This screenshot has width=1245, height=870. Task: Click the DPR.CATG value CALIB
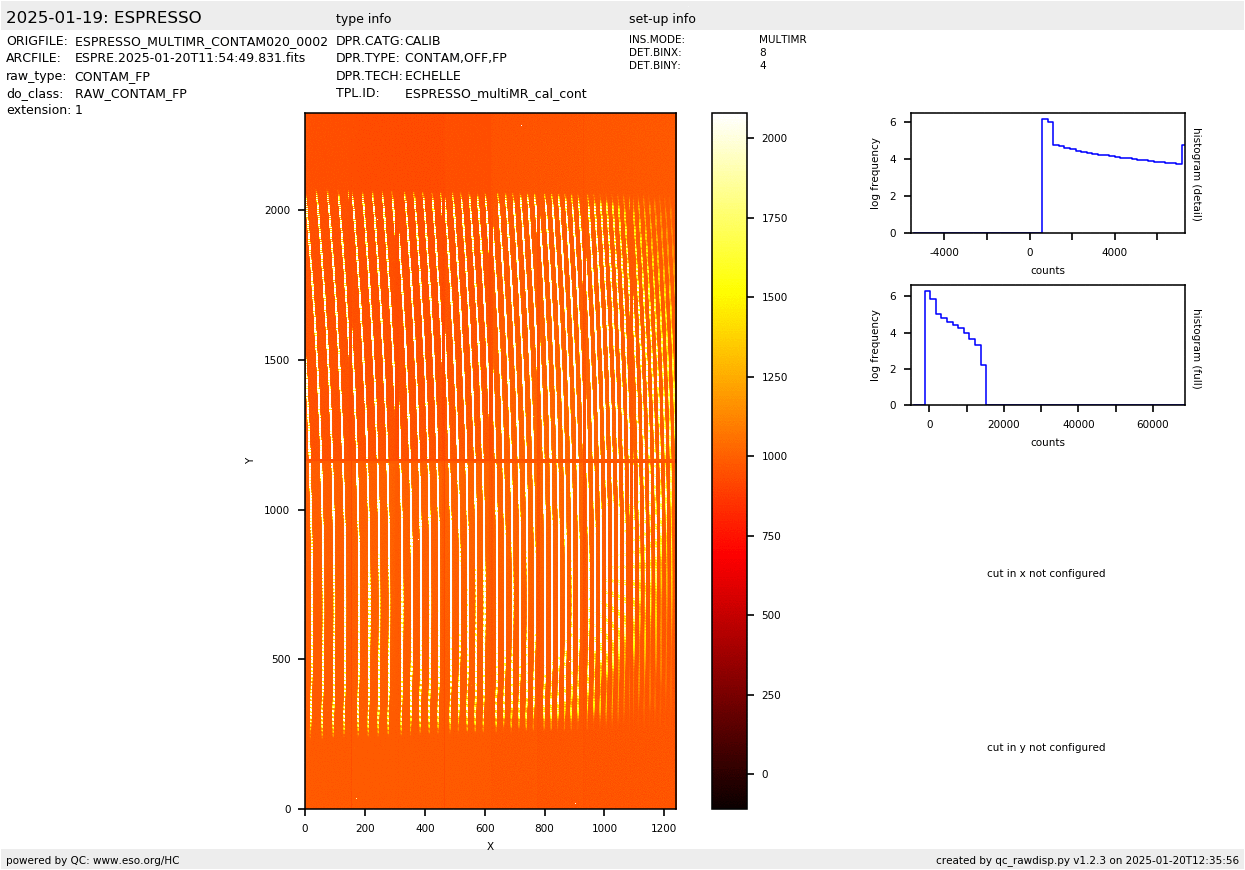[422, 42]
